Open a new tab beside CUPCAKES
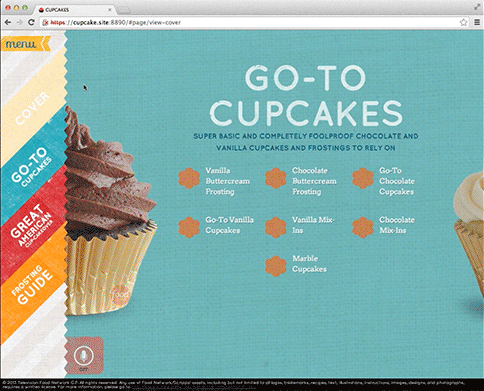 (124, 11)
